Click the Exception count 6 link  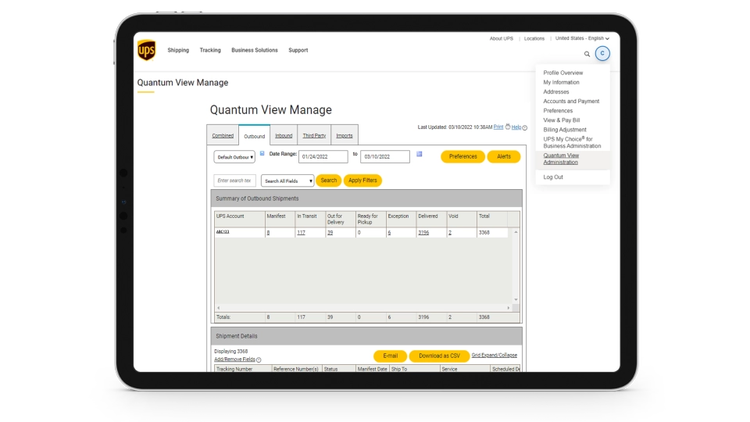coord(389,233)
